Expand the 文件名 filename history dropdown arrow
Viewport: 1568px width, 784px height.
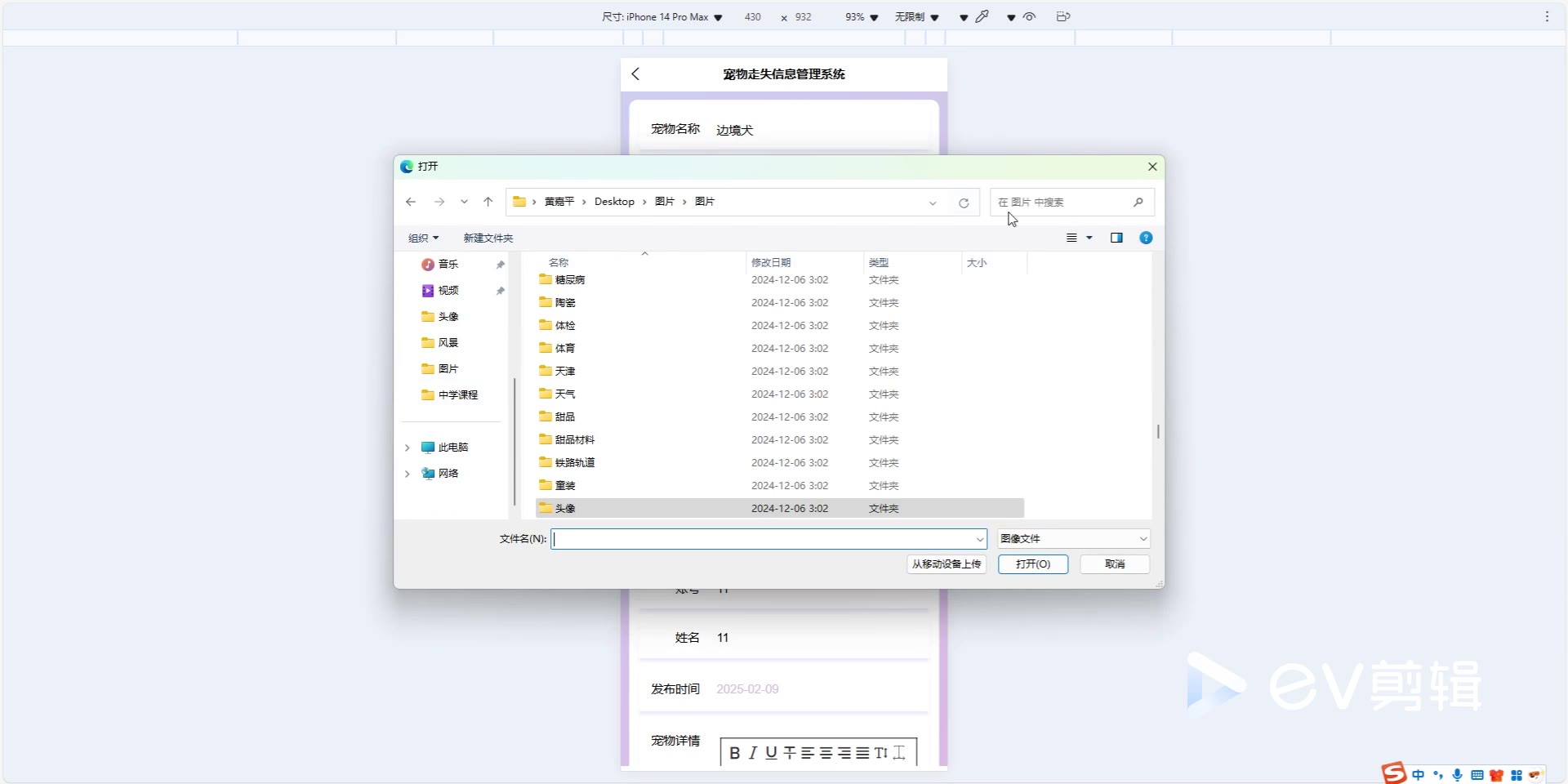click(x=980, y=539)
